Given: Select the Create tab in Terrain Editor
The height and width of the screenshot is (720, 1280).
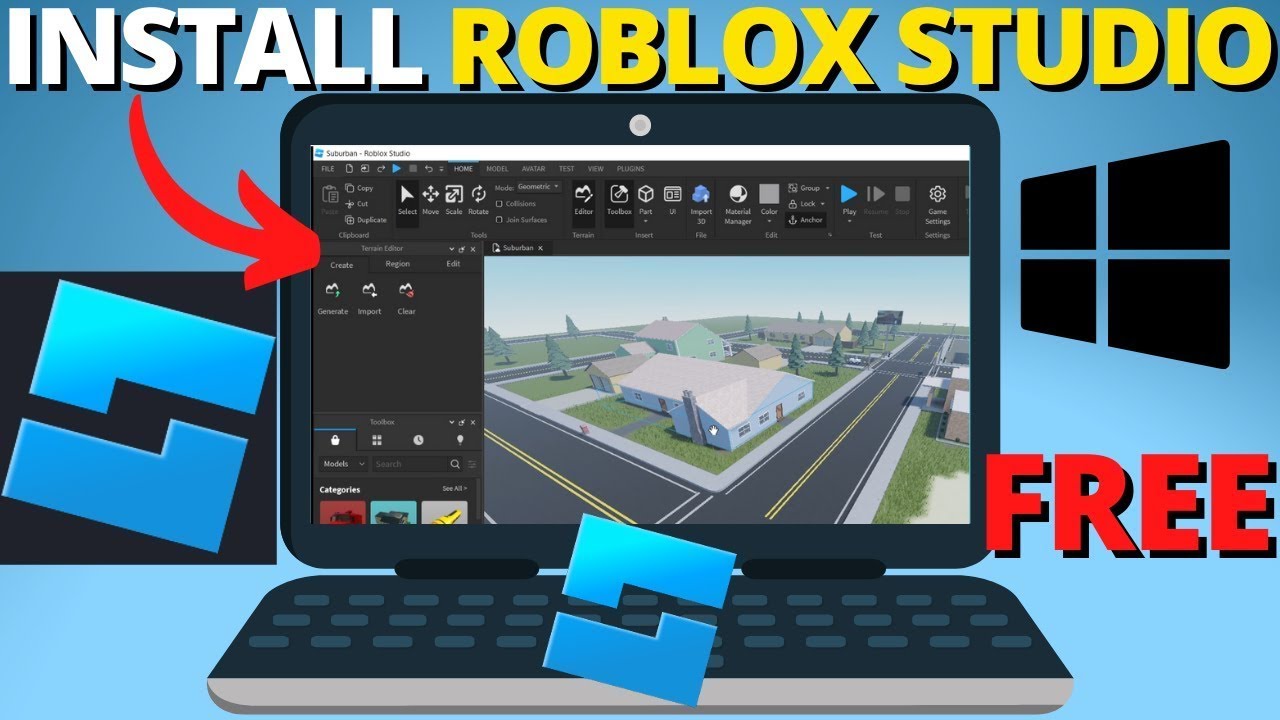Looking at the screenshot, I should (341, 265).
